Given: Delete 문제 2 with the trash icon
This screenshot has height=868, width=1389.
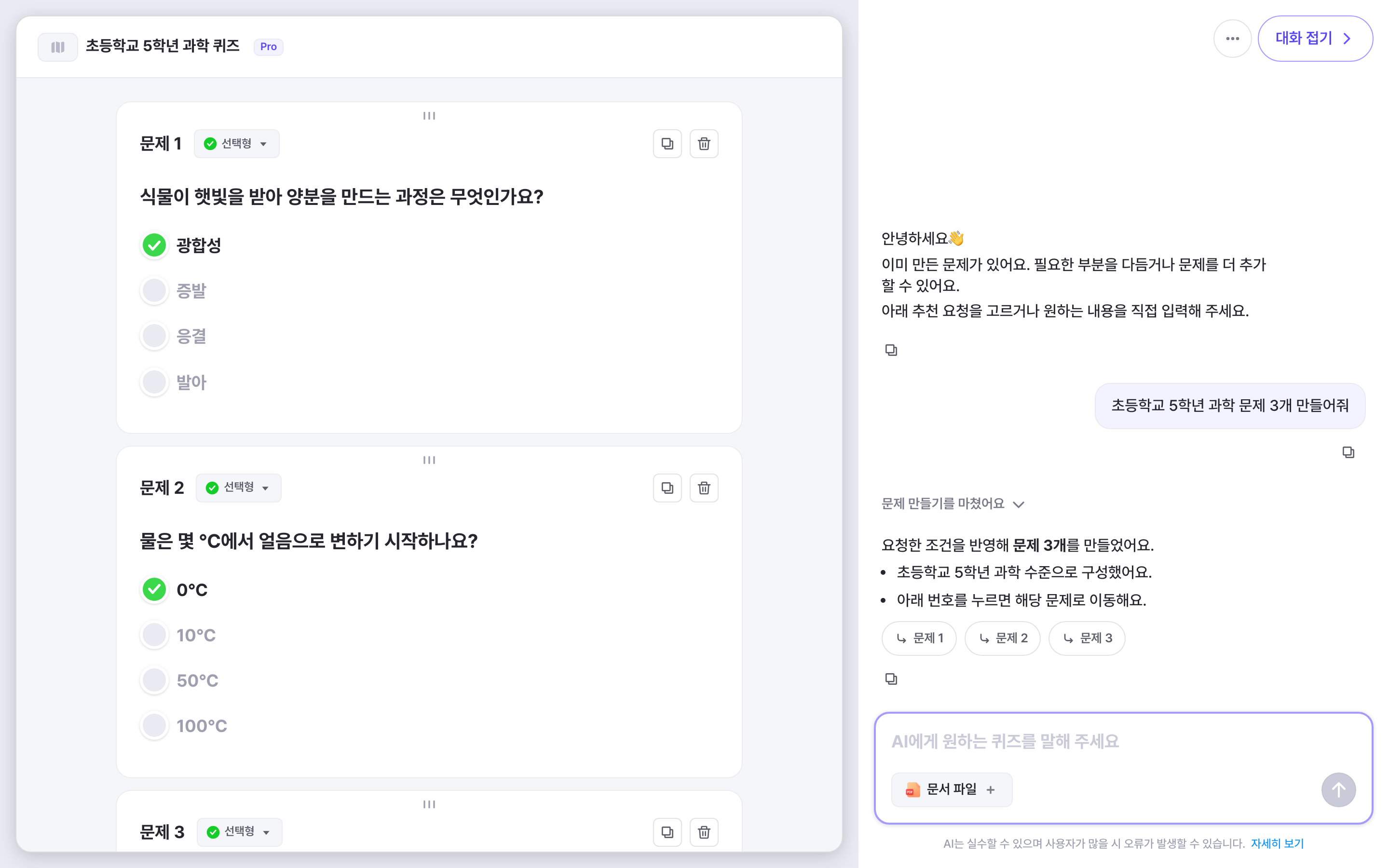Looking at the screenshot, I should [x=704, y=488].
